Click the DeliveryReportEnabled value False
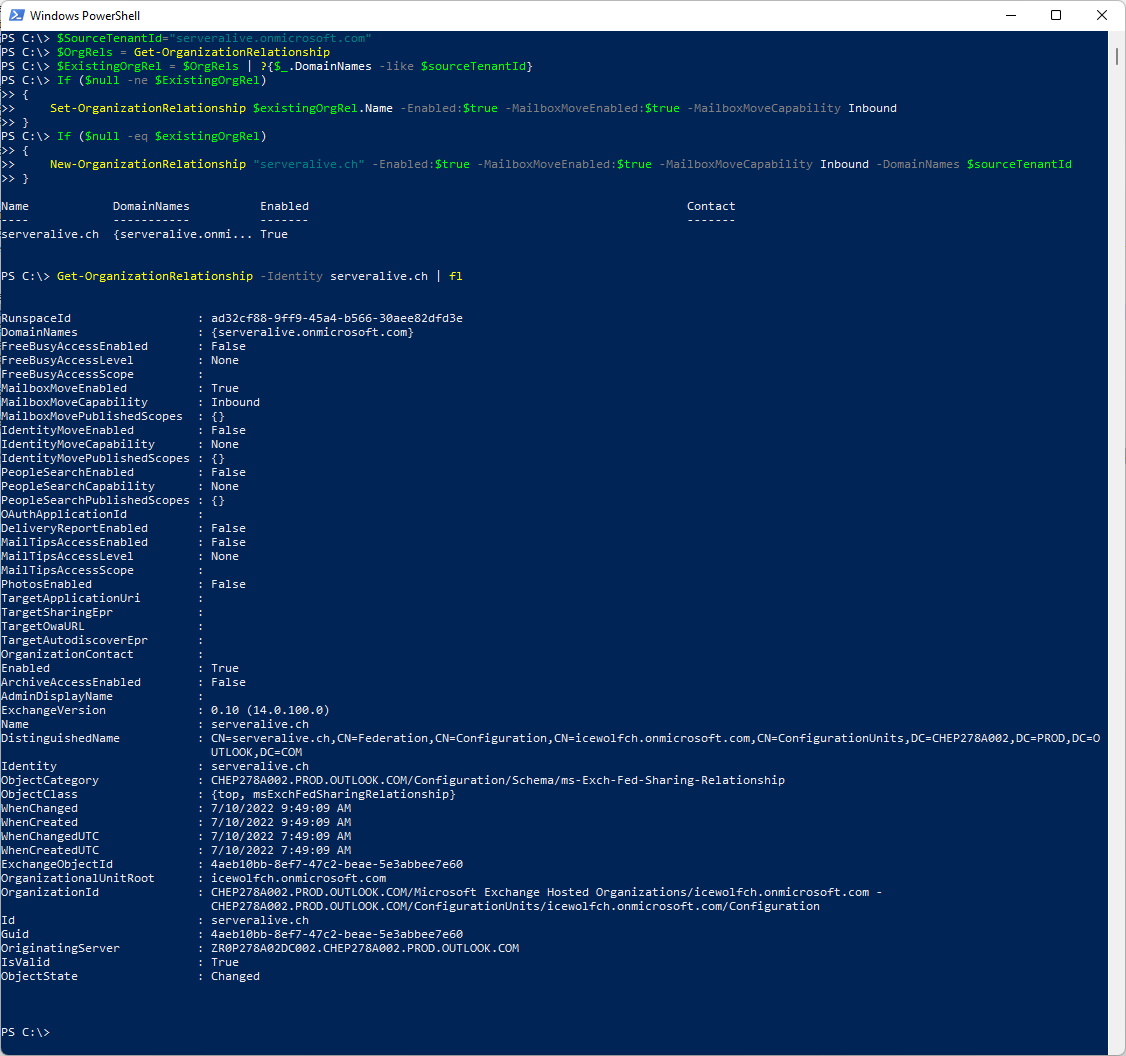 pyautogui.click(x=228, y=528)
